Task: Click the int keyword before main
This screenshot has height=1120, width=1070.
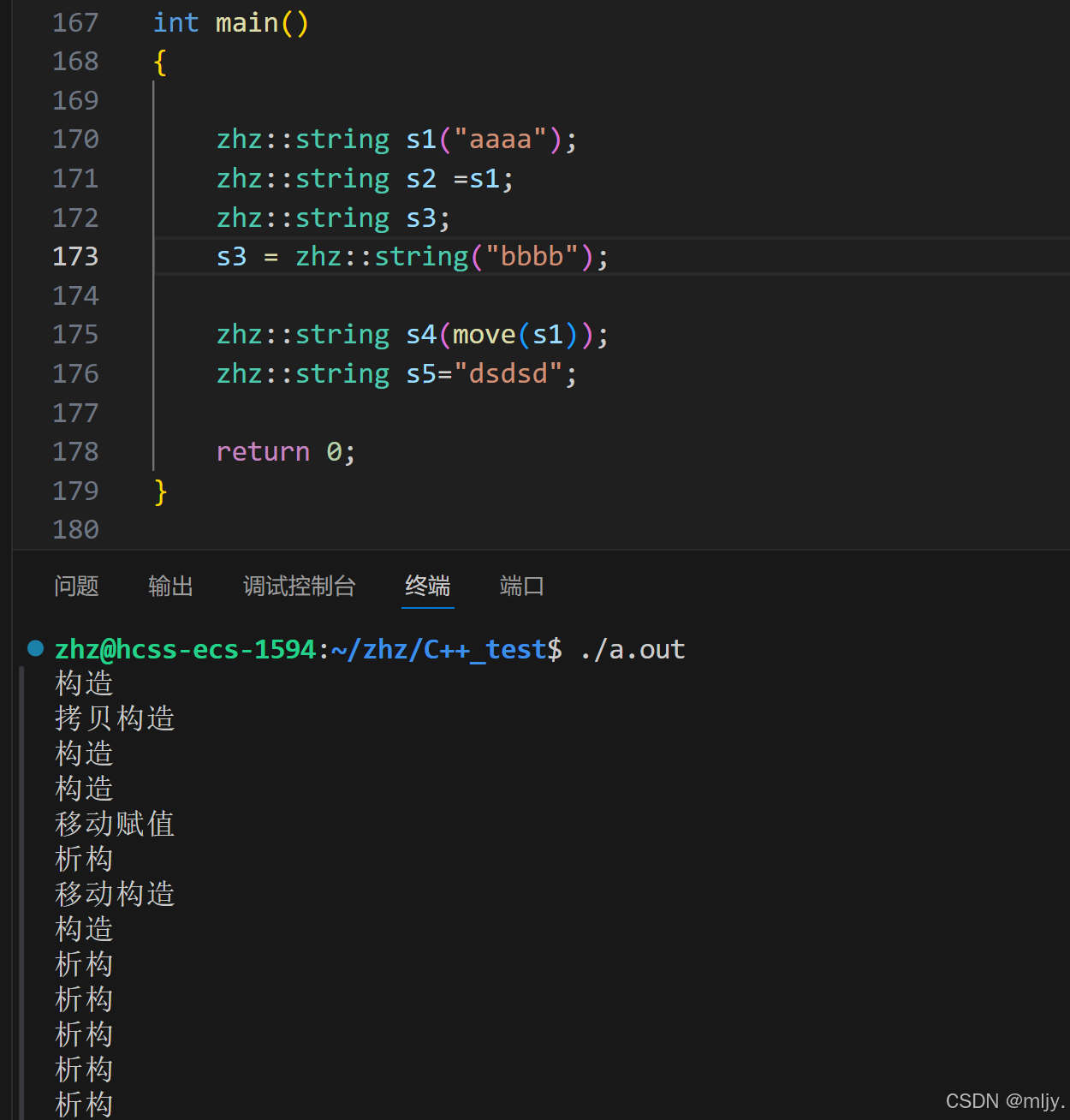Action: click(x=175, y=22)
